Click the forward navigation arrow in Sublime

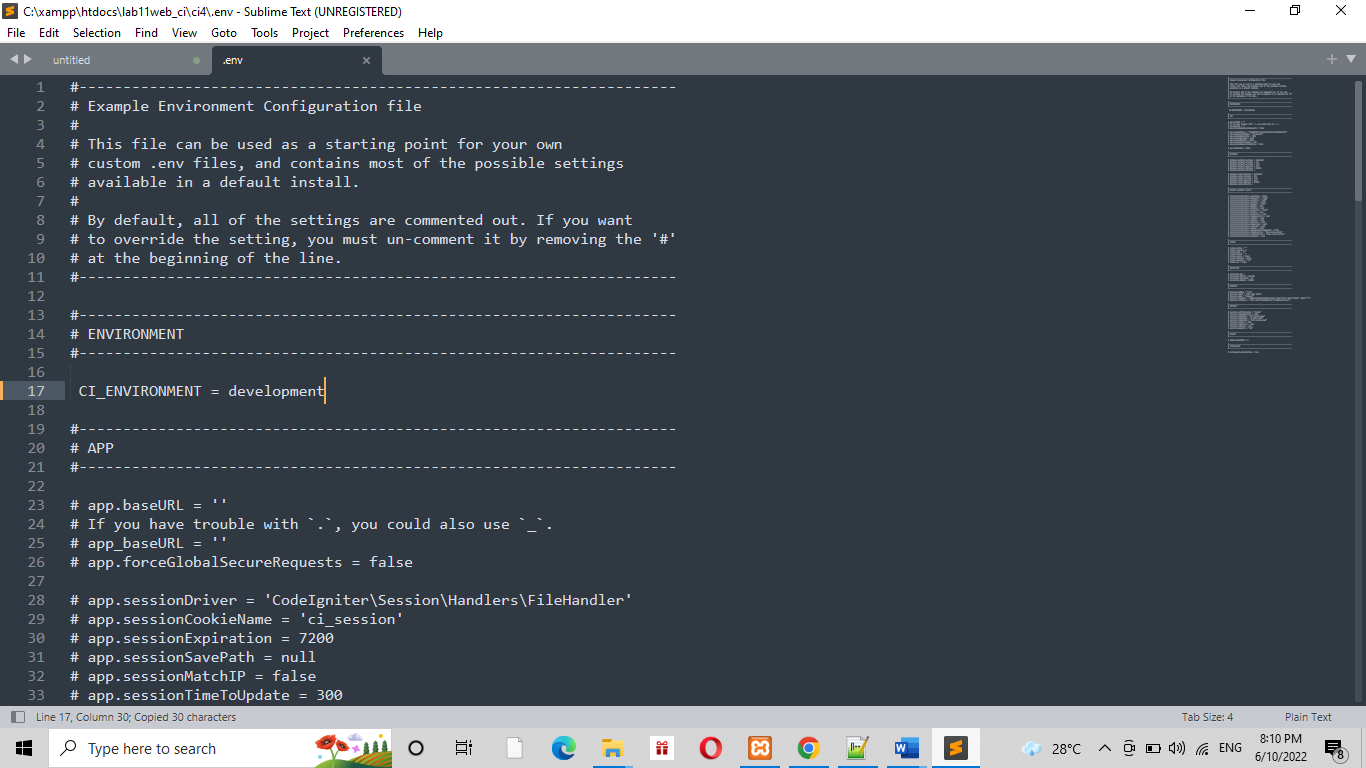(26, 59)
